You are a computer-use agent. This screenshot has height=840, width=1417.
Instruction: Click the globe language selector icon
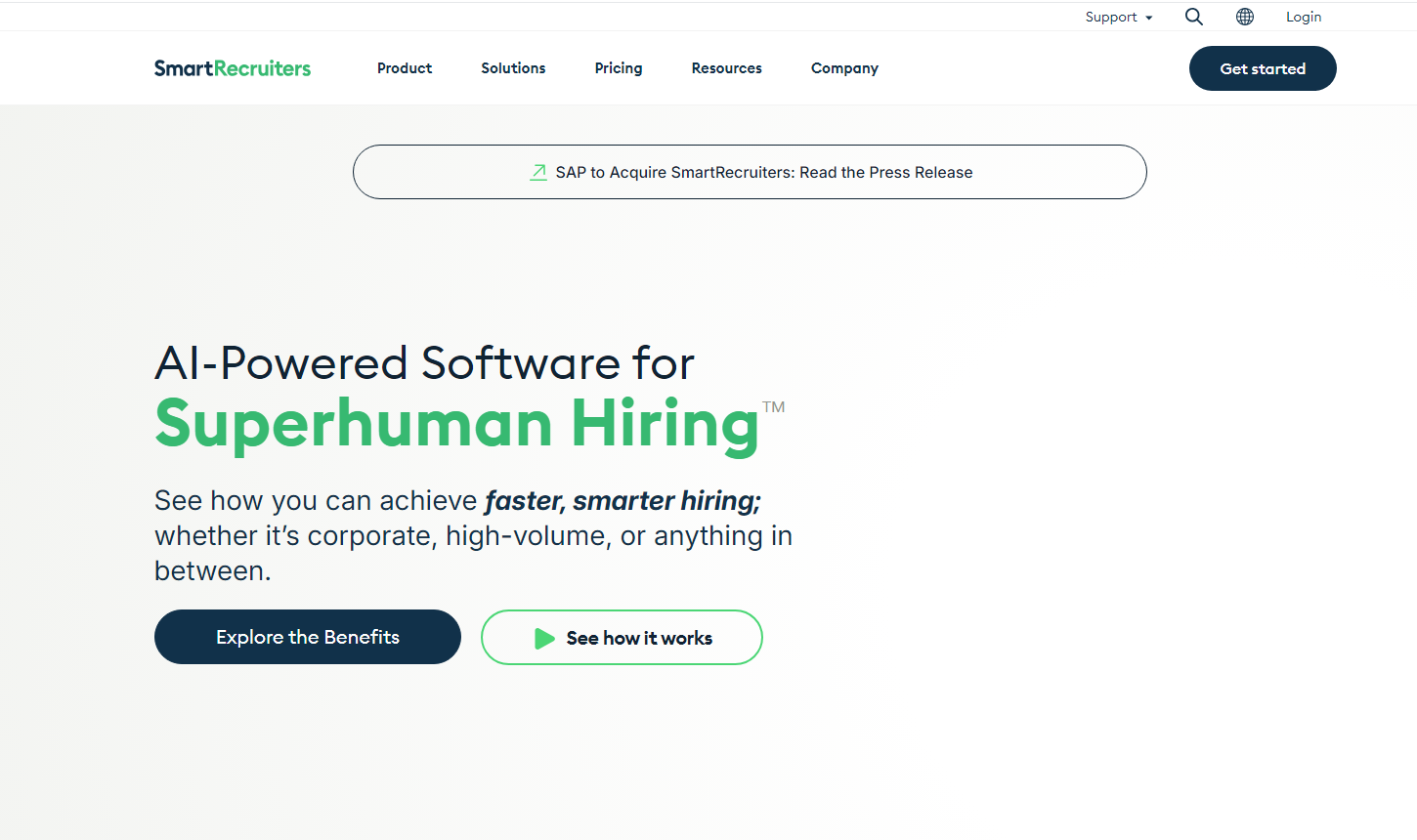(1244, 17)
